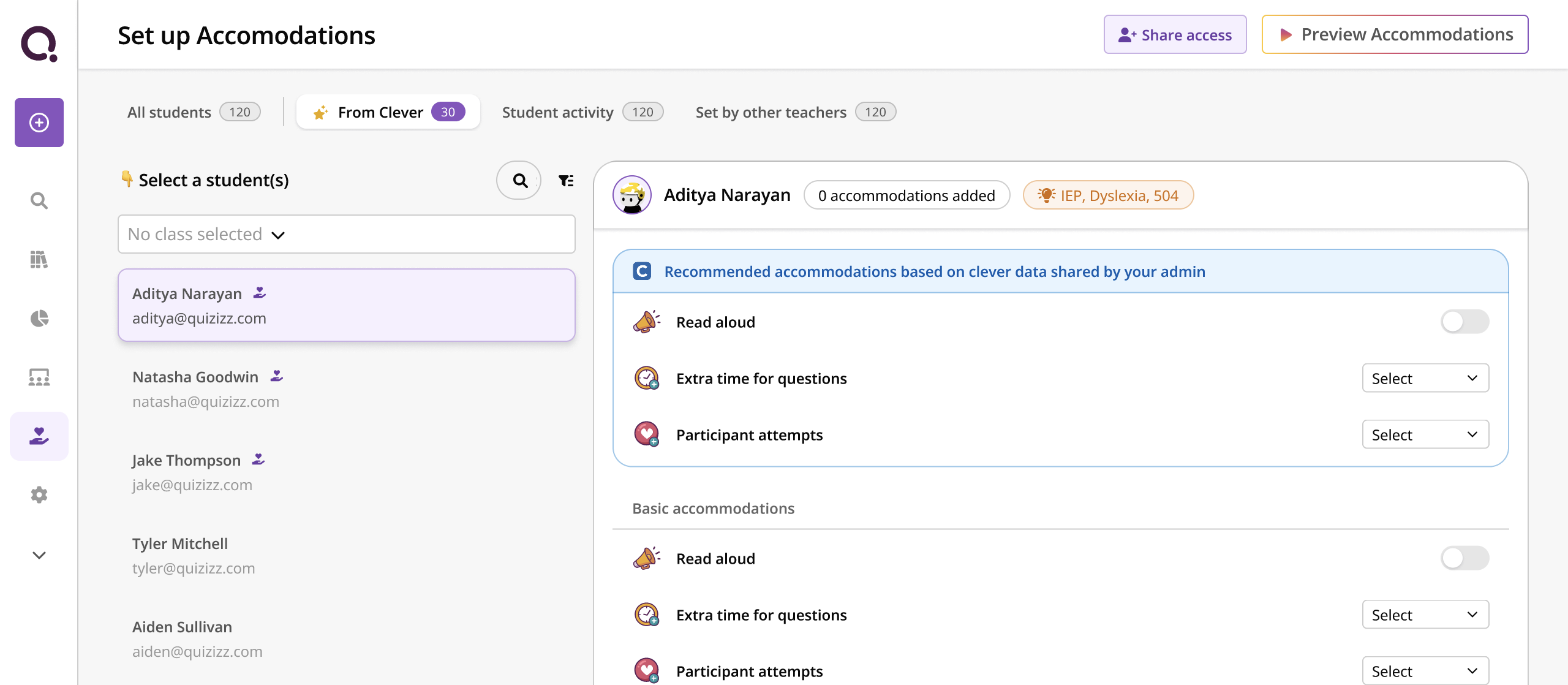Image resolution: width=1568 pixels, height=685 pixels.
Task: Click the Share access button
Action: tap(1175, 35)
